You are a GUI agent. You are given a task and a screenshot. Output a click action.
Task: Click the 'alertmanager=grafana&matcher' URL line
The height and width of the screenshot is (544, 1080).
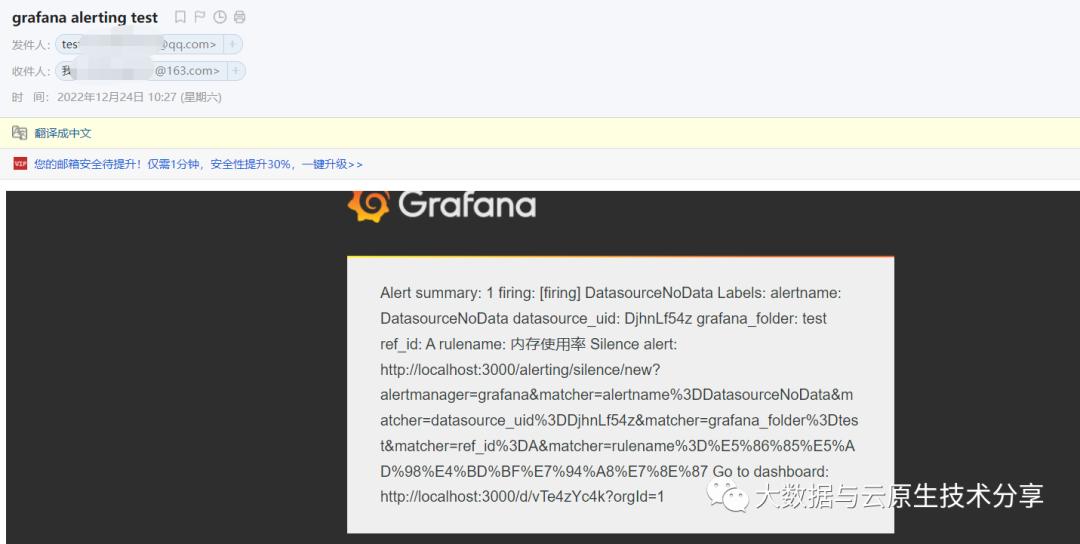click(616, 395)
